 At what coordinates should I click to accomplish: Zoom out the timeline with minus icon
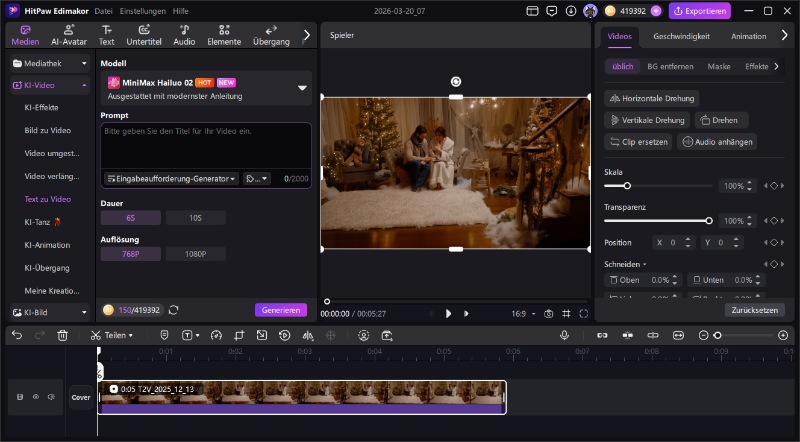pos(704,335)
